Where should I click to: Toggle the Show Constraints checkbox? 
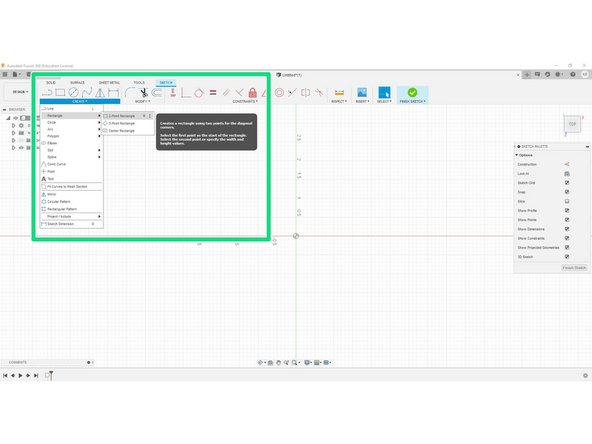click(x=567, y=238)
